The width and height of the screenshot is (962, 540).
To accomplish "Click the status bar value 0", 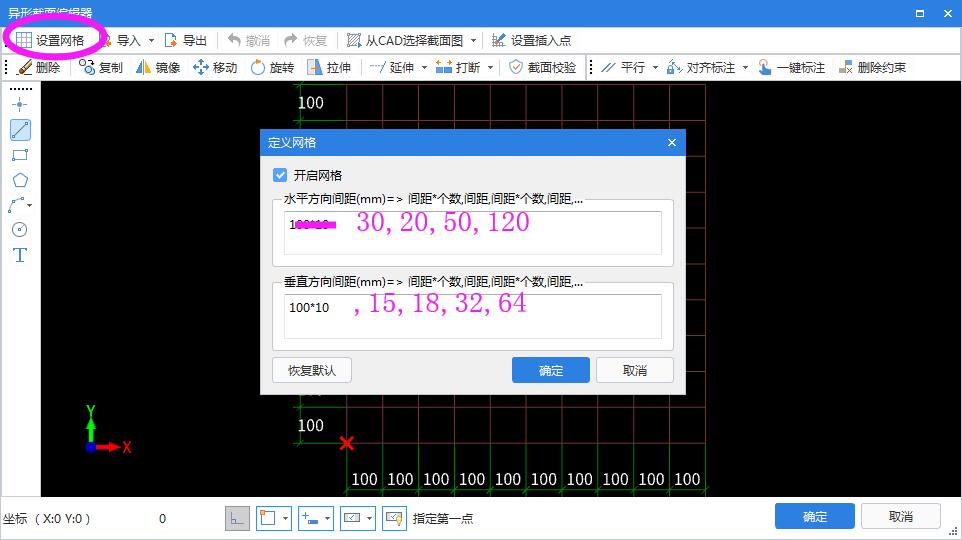I will [x=163, y=519].
